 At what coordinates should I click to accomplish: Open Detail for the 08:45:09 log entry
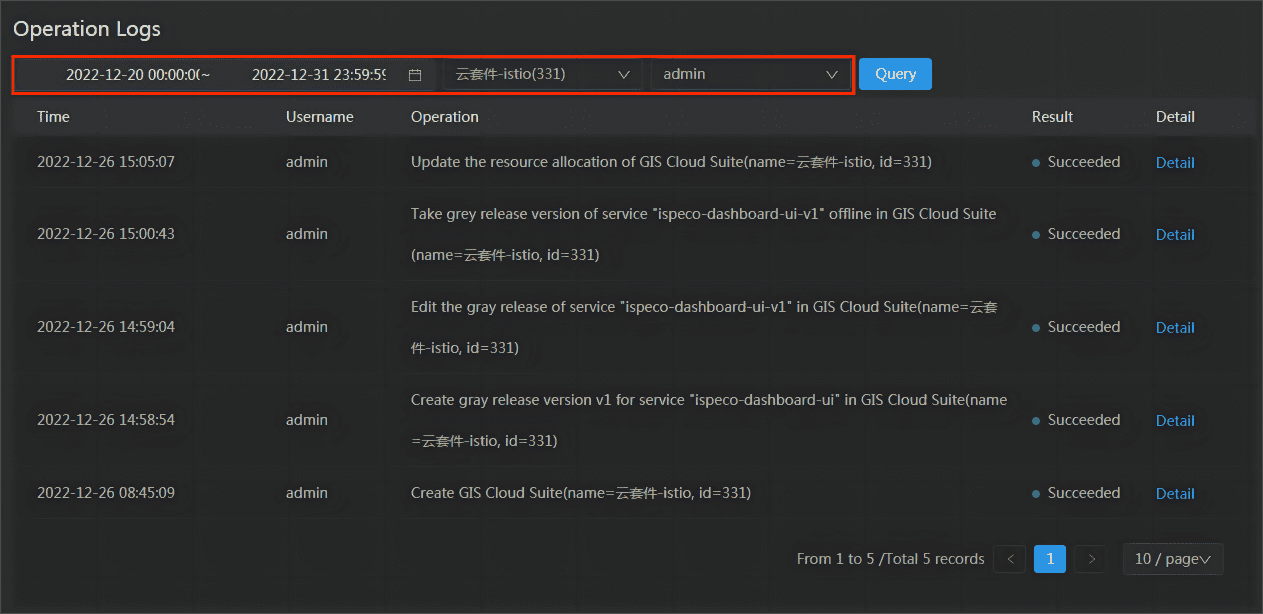(x=1175, y=493)
